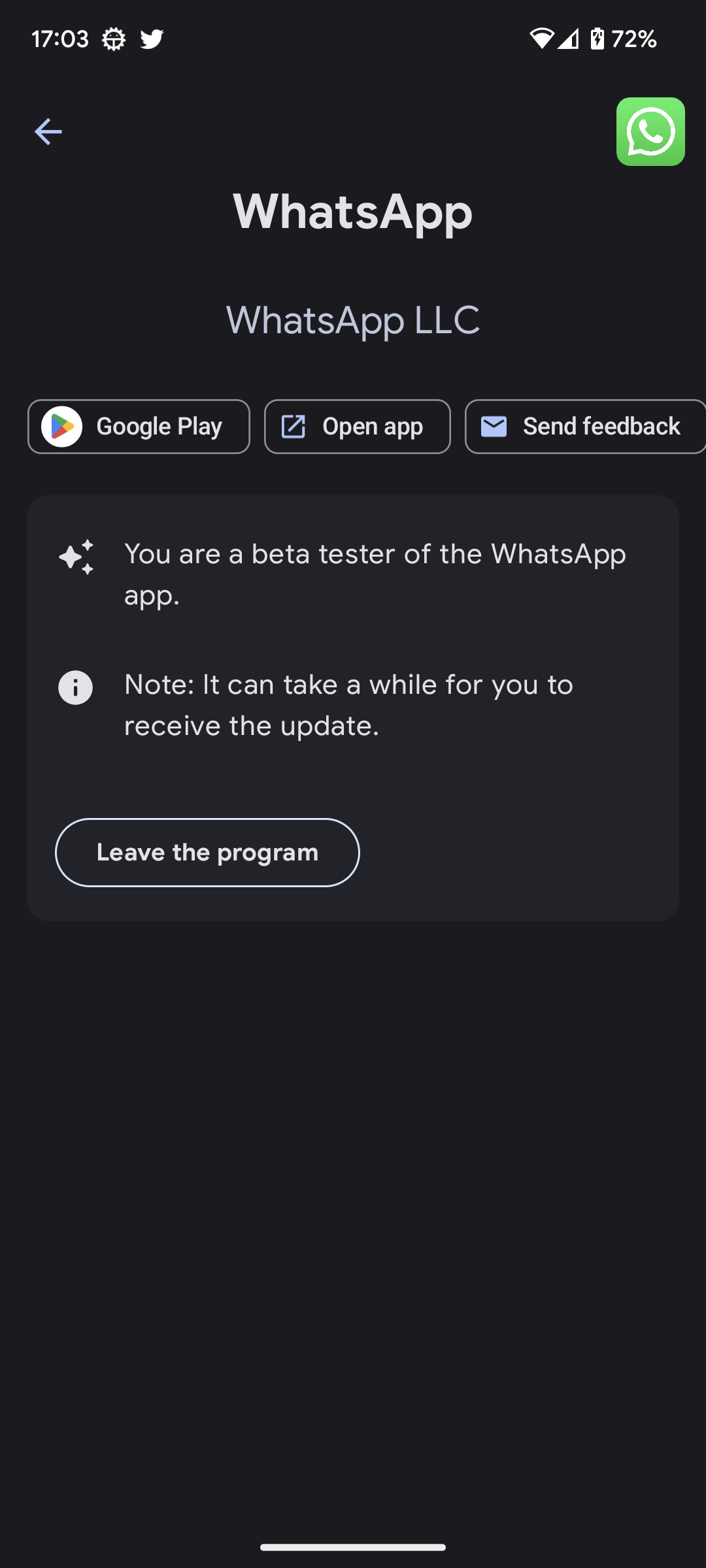The image size is (706, 1568).
Task: Tap the cellular signal icon
Action: [568, 39]
